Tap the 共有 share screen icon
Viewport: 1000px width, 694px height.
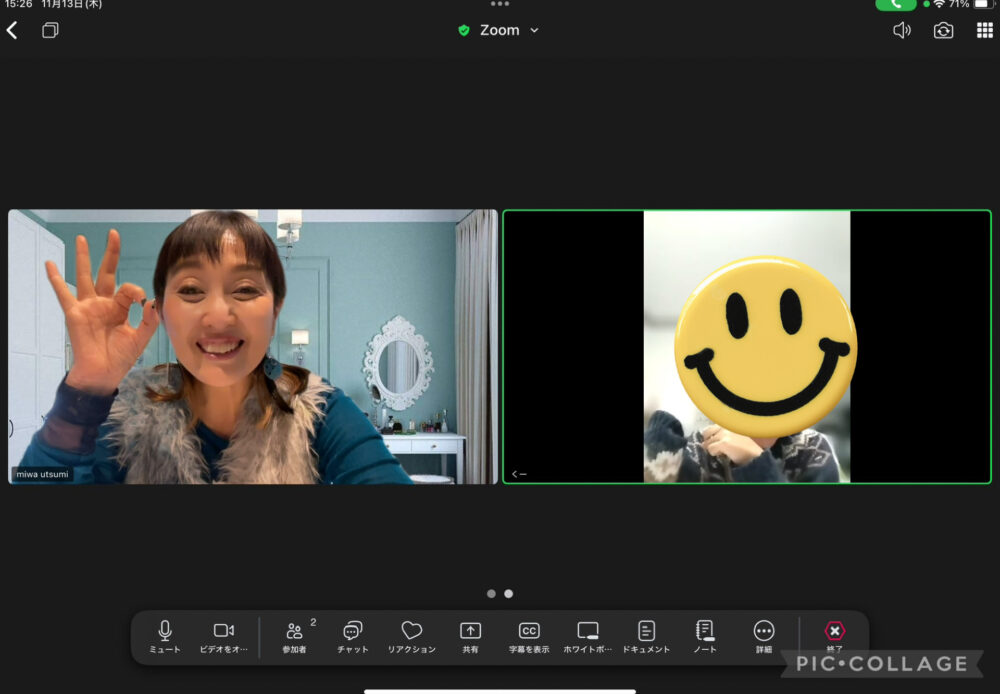pyautogui.click(x=470, y=636)
